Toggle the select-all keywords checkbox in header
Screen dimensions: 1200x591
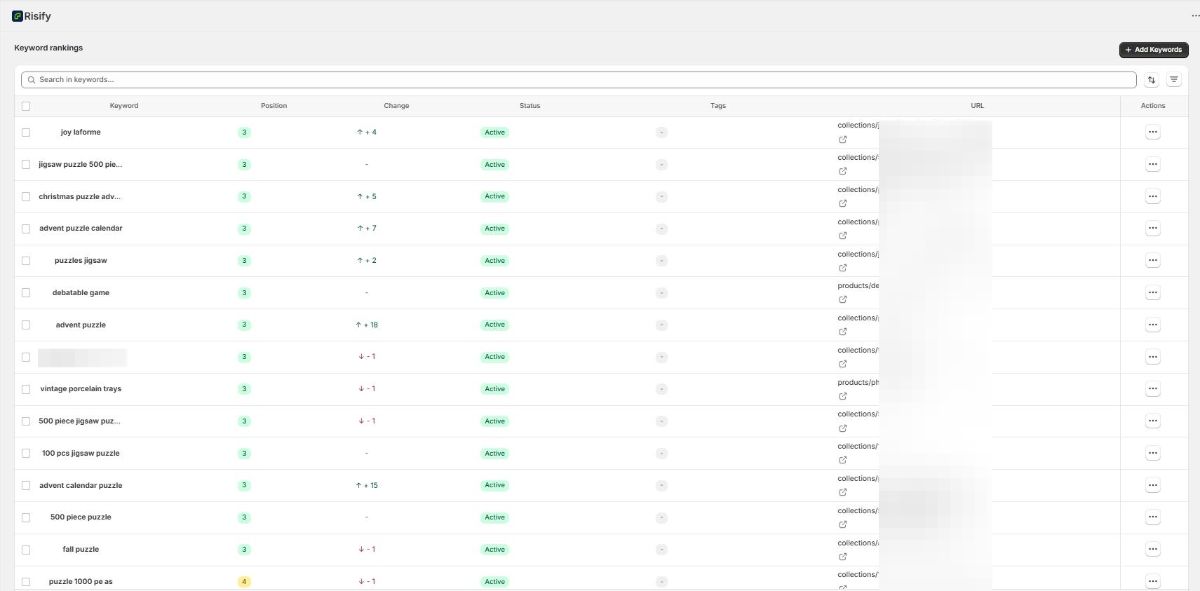(26, 106)
